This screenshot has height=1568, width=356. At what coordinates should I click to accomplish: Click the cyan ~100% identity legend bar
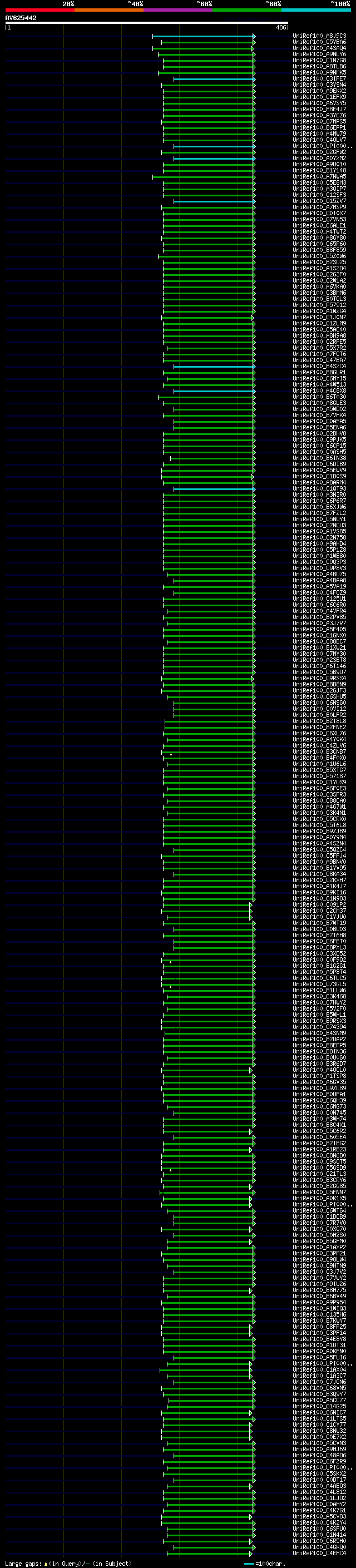(316, 10)
